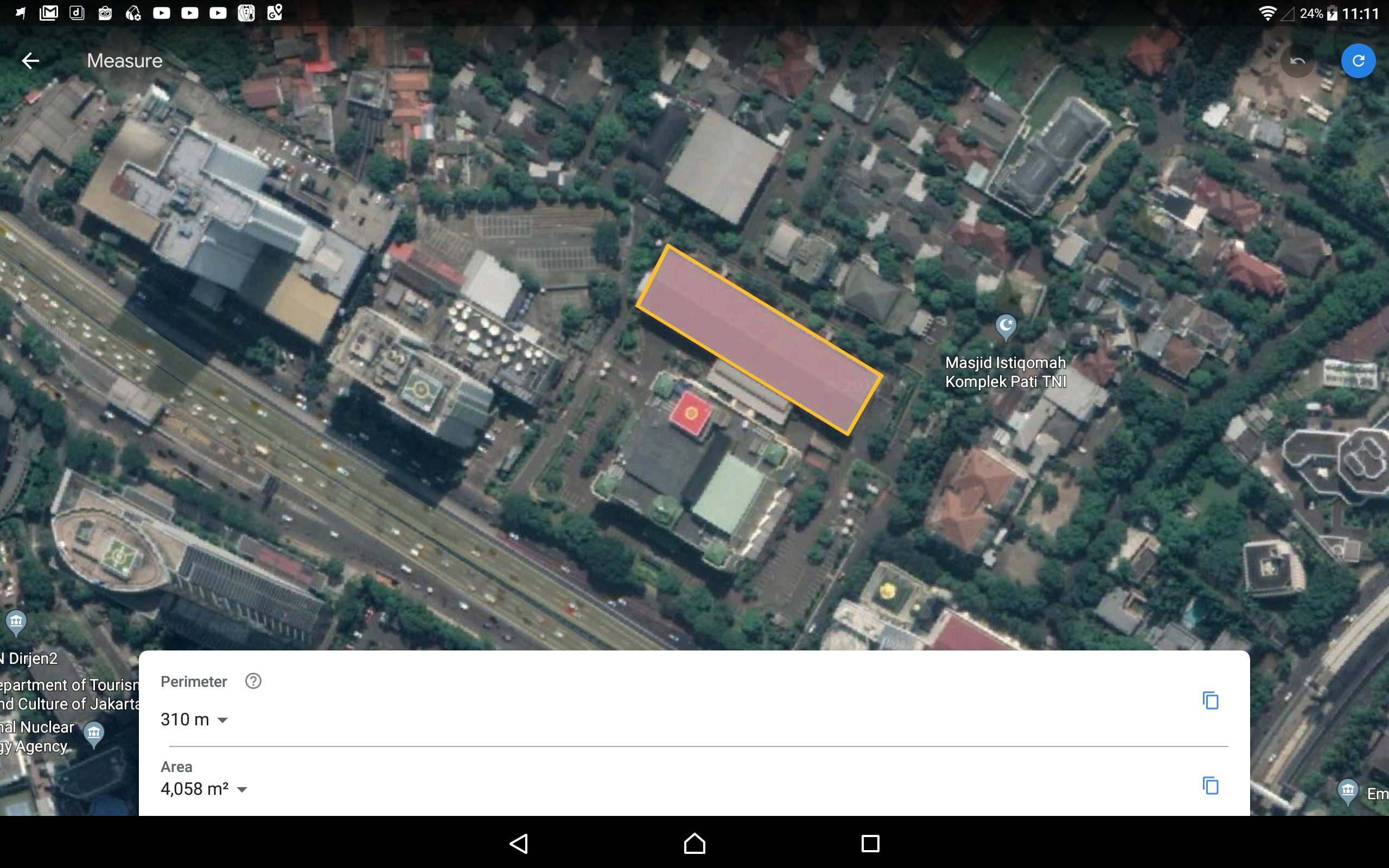Image resolution: width=1389 pixels, height=868 pixels.
Task: Tap the museum pin at bottom right corner
Action: [x=1348, y=791]
